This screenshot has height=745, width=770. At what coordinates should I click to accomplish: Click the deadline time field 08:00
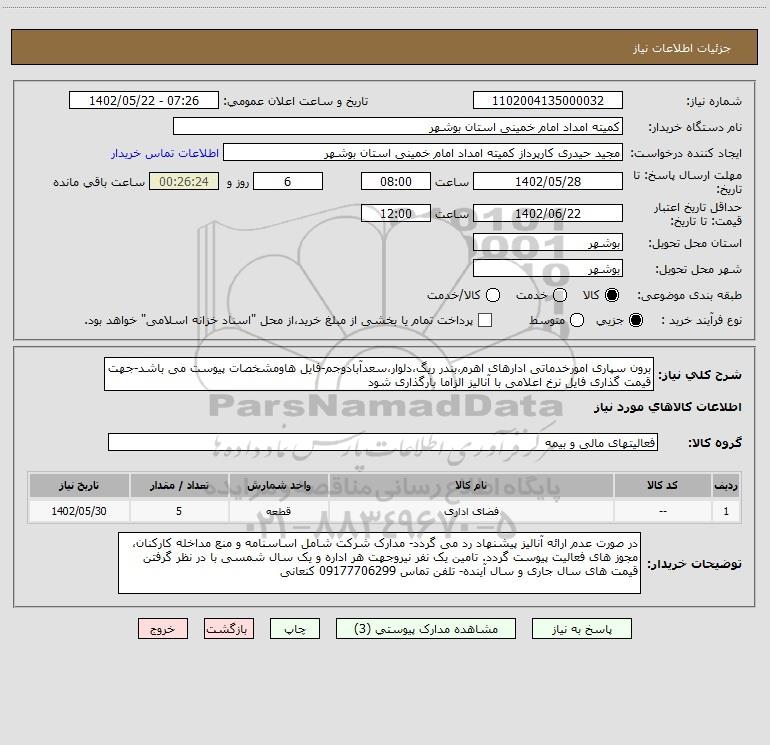coord(396,181)
